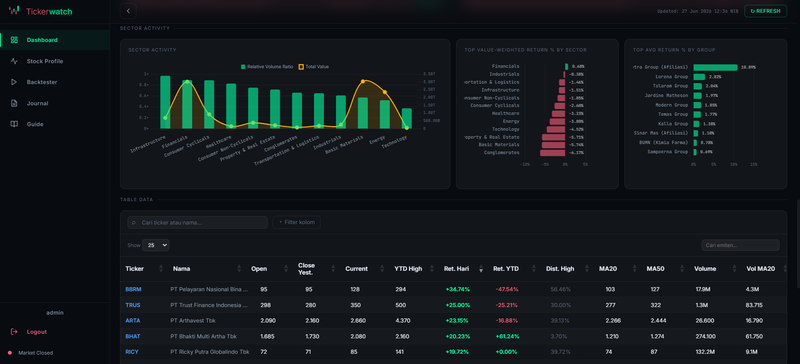Click the Technology bar in Sector Activity chart

[x=407, y=118]
